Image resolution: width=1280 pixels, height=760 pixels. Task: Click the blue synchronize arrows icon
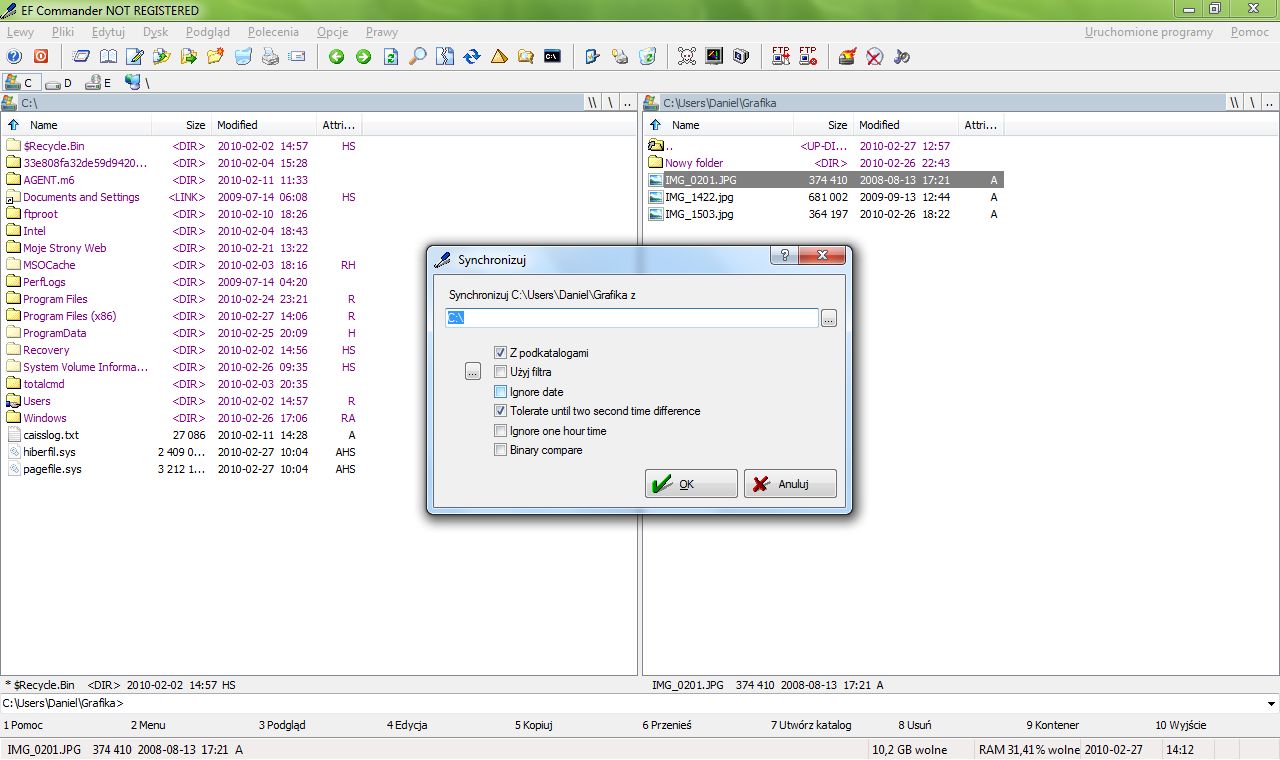(x=472, y=57)
